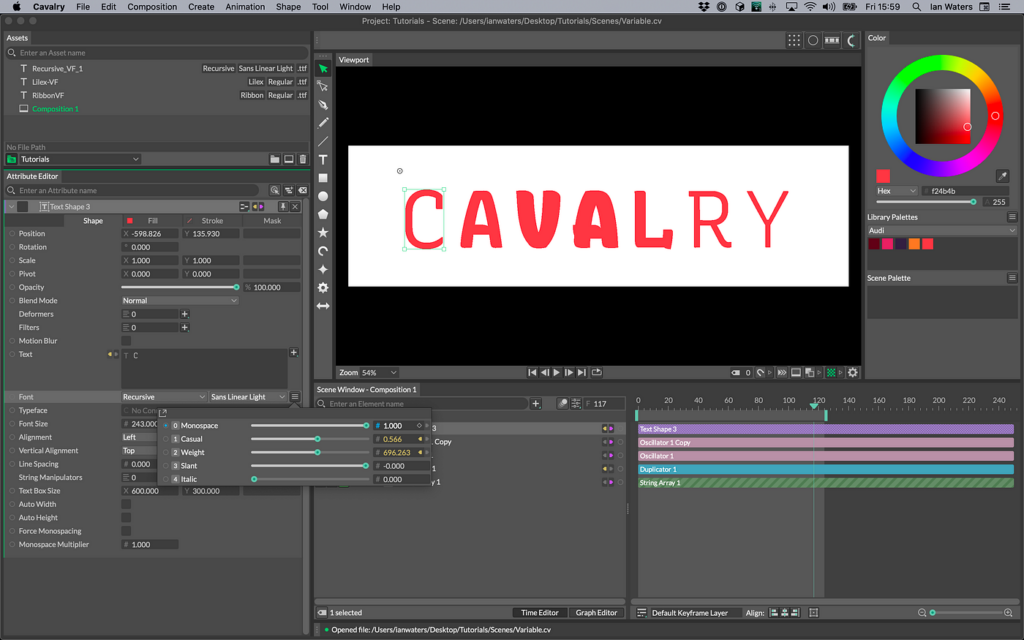Toggle visibility dot on Oscillator 1
The width and height of the screenshot is (1024, 640).
[620, 455]
